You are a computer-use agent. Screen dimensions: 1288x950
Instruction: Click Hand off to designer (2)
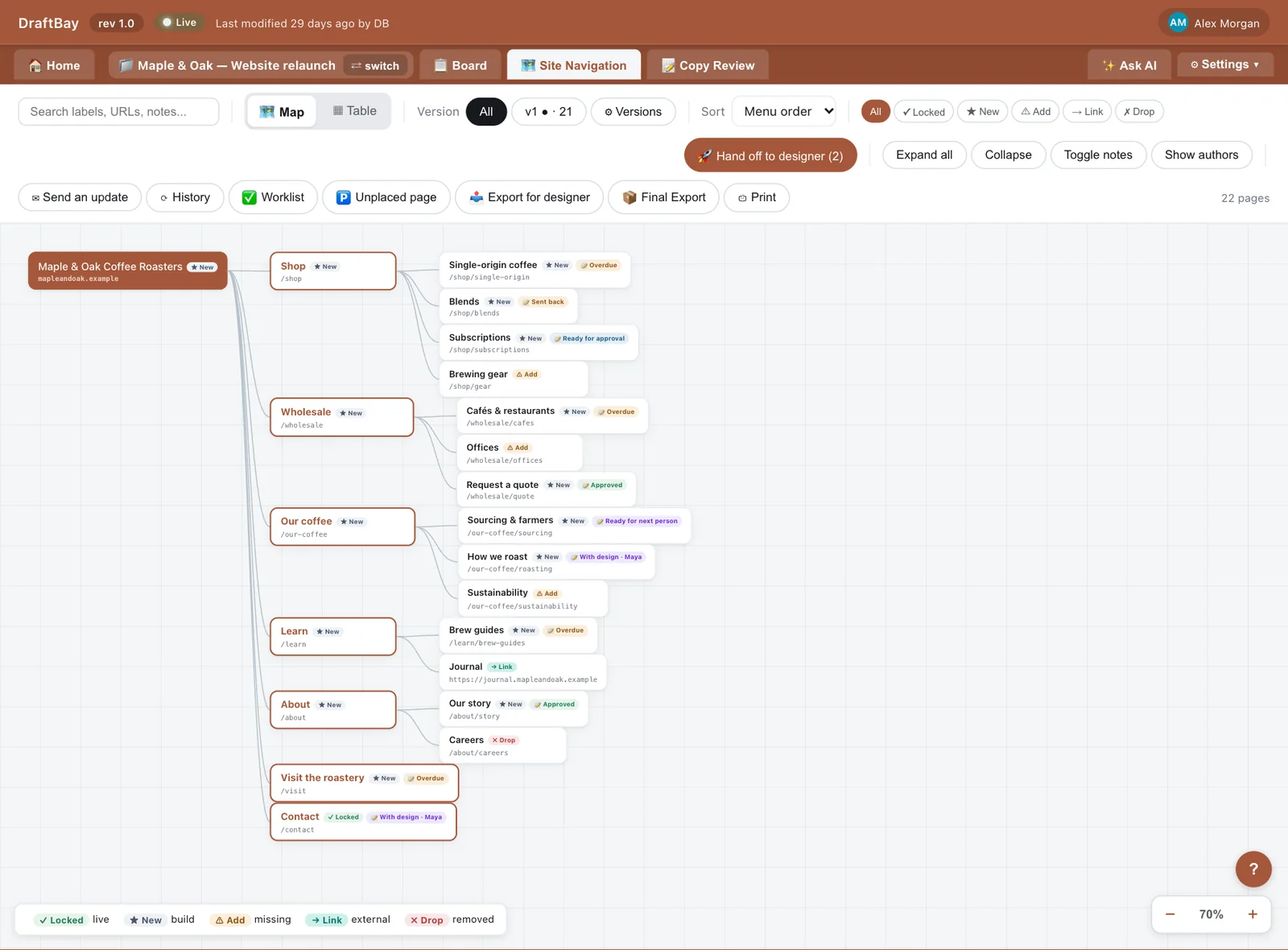tap(770, 155)
